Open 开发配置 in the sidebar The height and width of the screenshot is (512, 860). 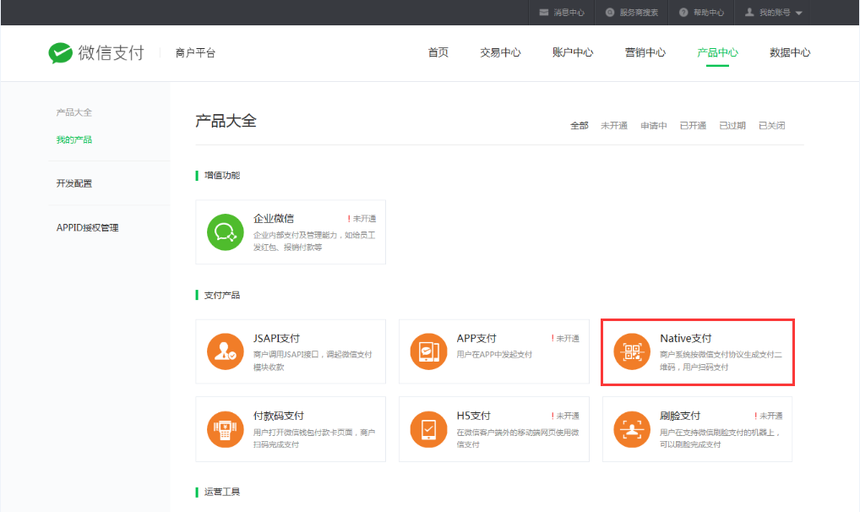tap(74, 184)
